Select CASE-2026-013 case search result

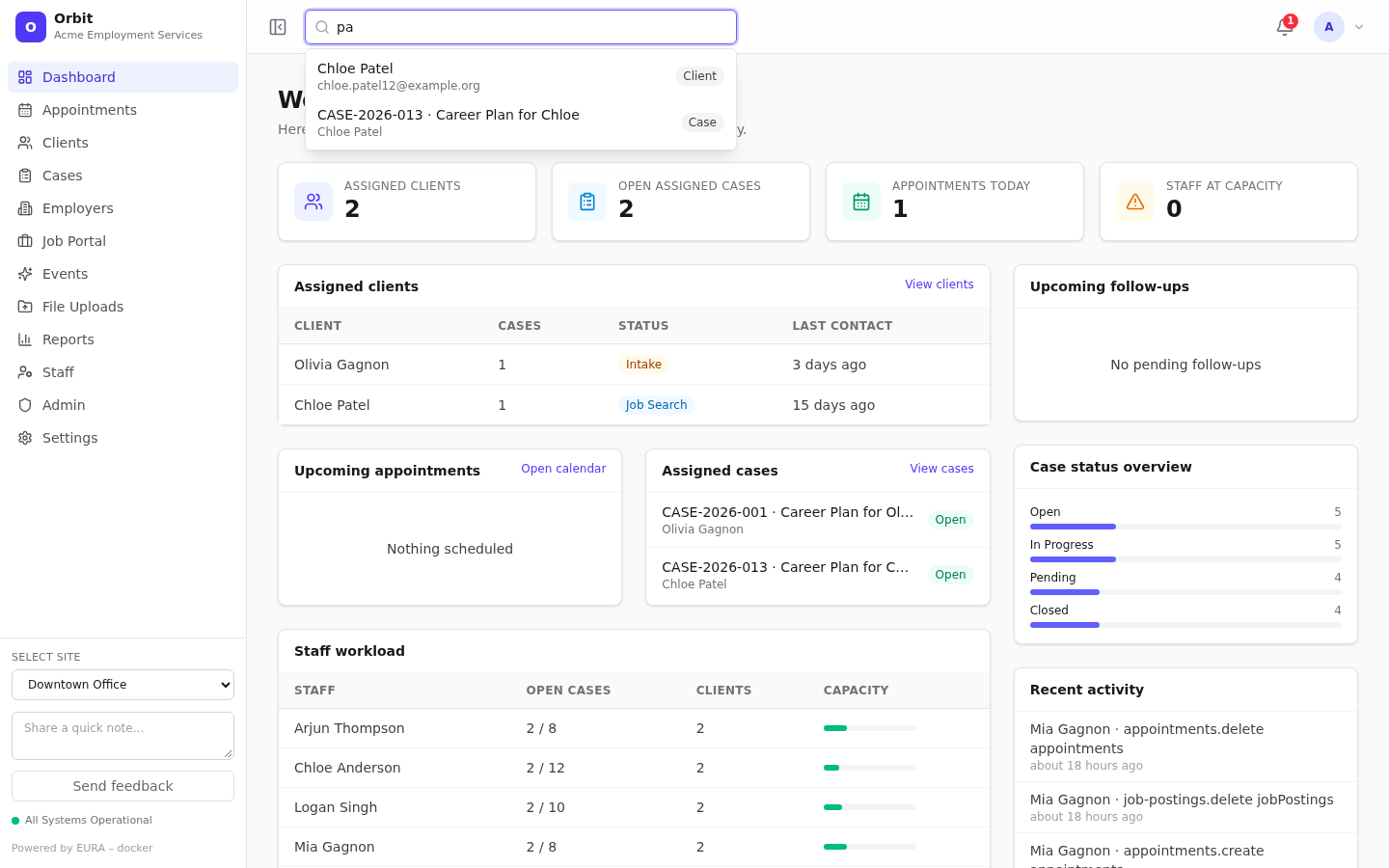(x=521, y=122)
